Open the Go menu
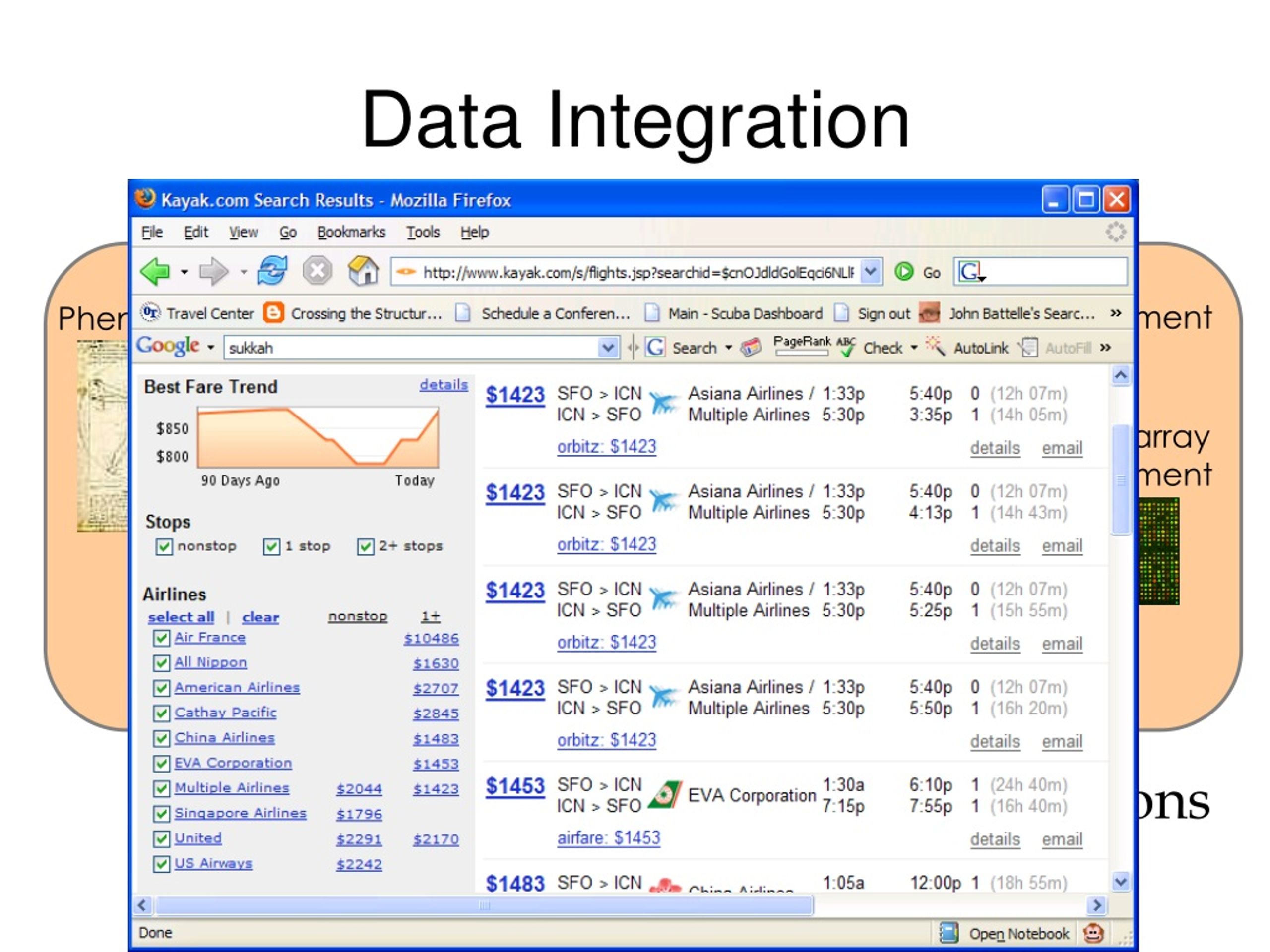 pyautogui.click(x=288, y=232)
